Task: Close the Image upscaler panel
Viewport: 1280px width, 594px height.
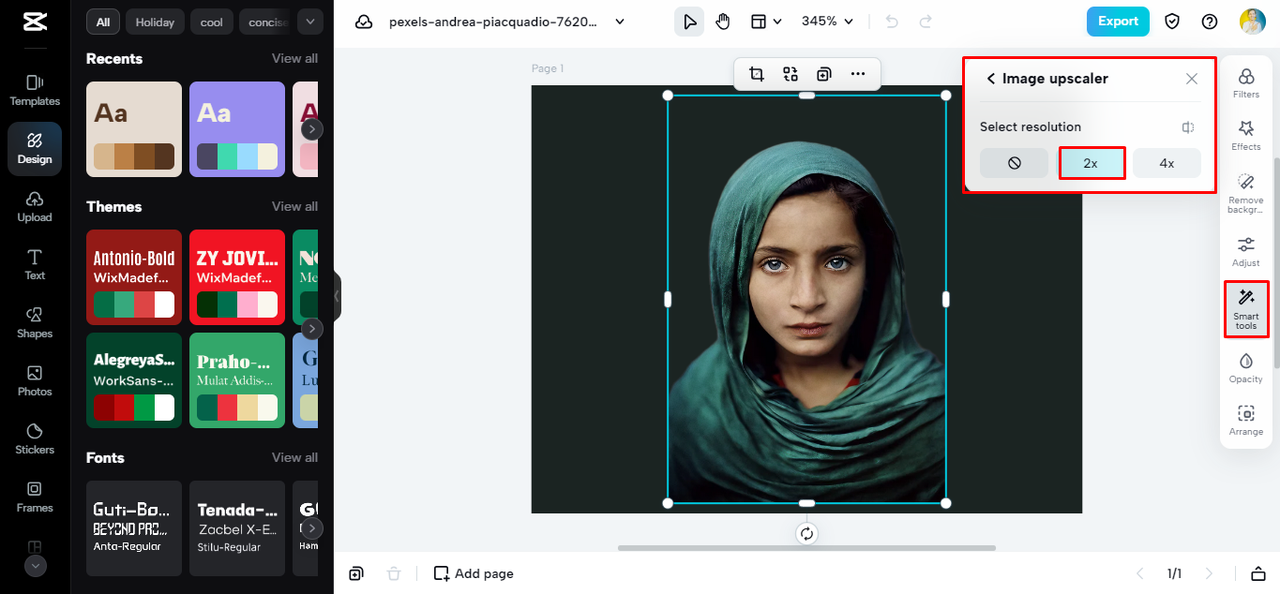Action: point(1191,79)
